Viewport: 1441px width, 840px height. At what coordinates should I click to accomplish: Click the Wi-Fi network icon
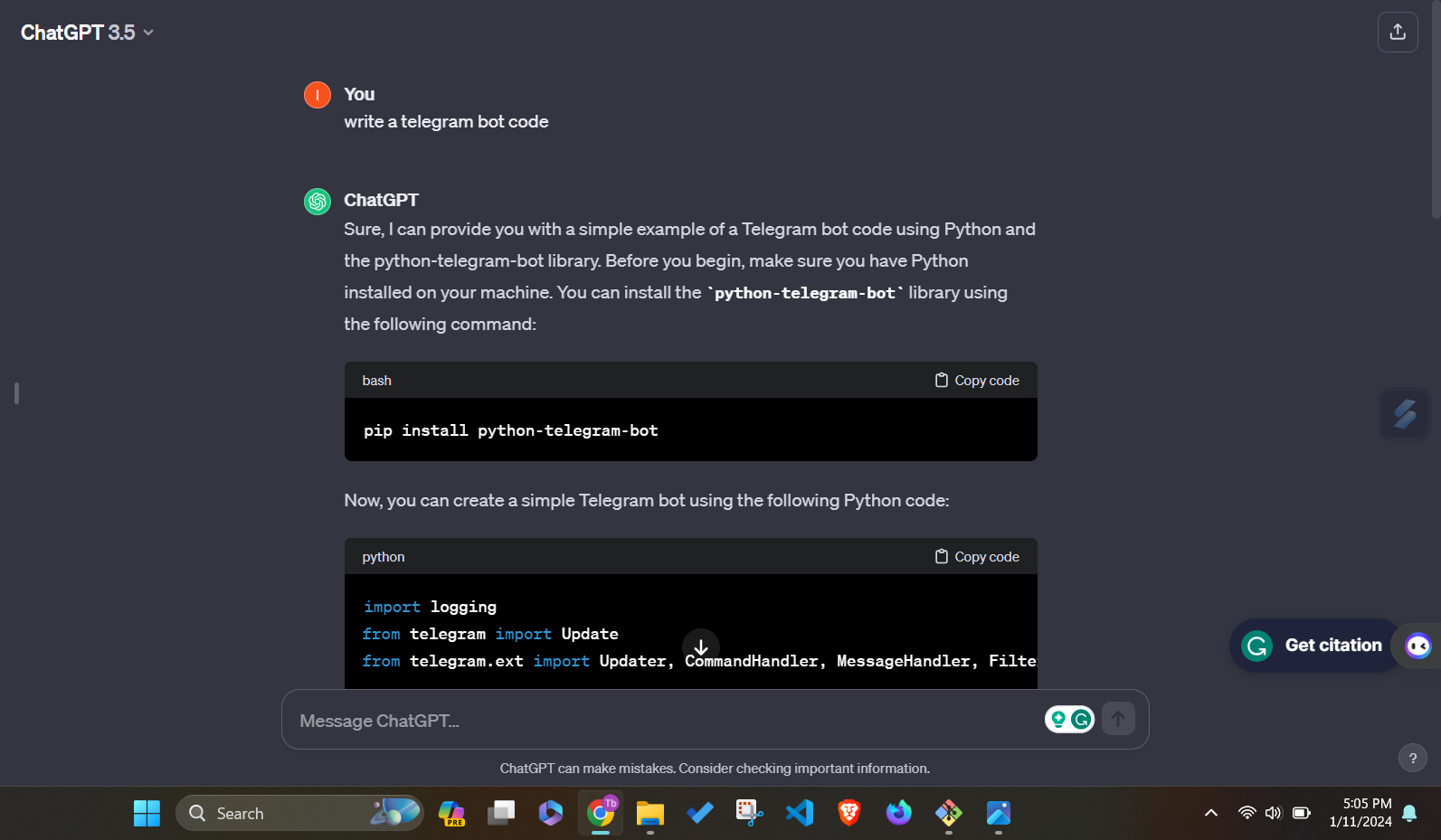click(x=1247, y=813)
